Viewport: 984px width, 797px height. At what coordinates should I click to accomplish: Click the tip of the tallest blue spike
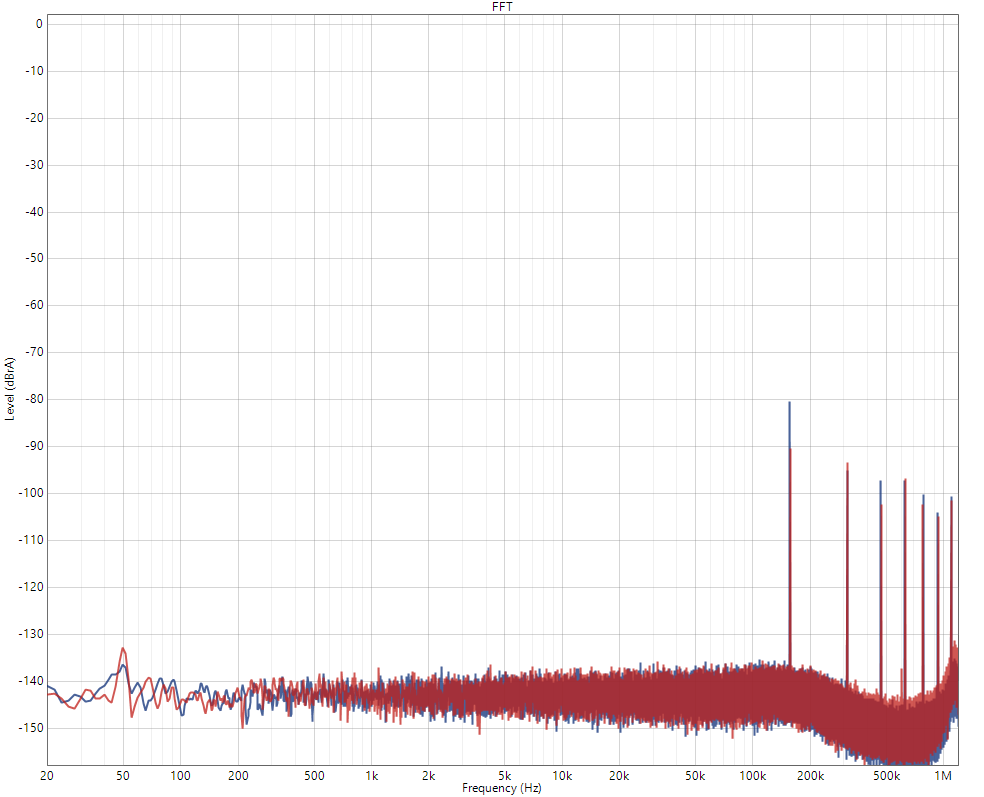pyautogui.click(x=789, y=403)
